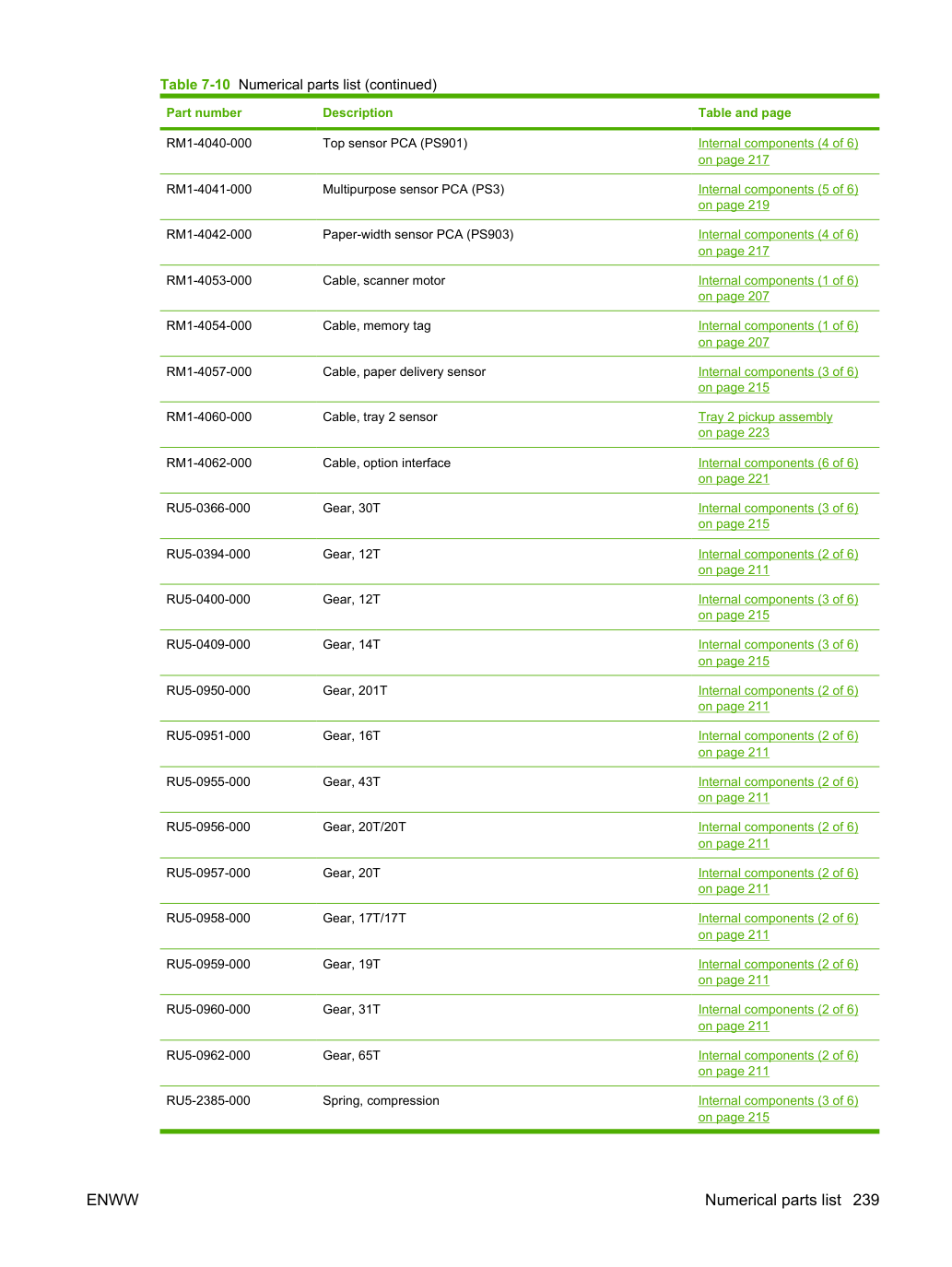Follow the Gear, 17T/17T page 211 link

click(x=778, y=926)
